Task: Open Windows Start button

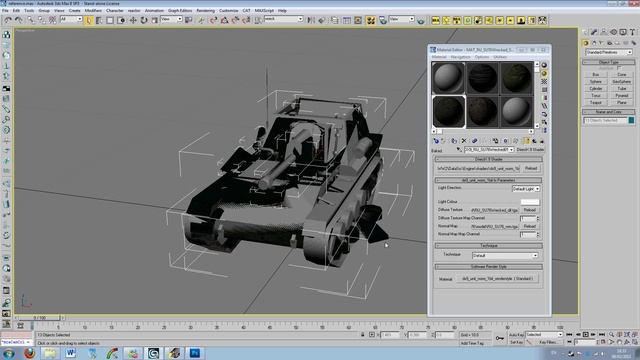Action: pyautogui.click(x=8, y=353)
